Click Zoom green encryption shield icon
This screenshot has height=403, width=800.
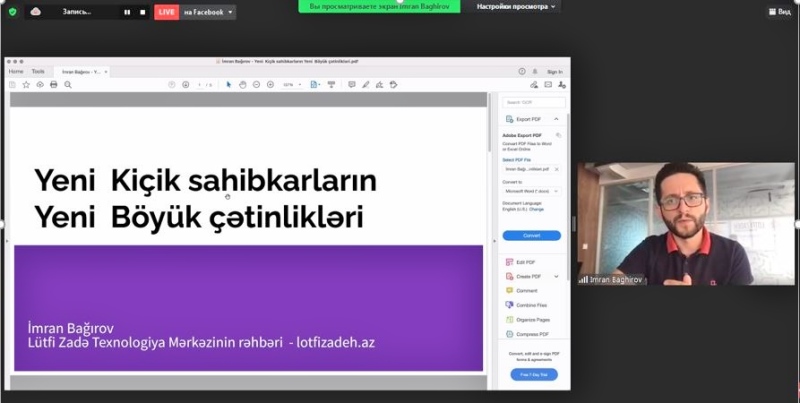coord(12,12)
